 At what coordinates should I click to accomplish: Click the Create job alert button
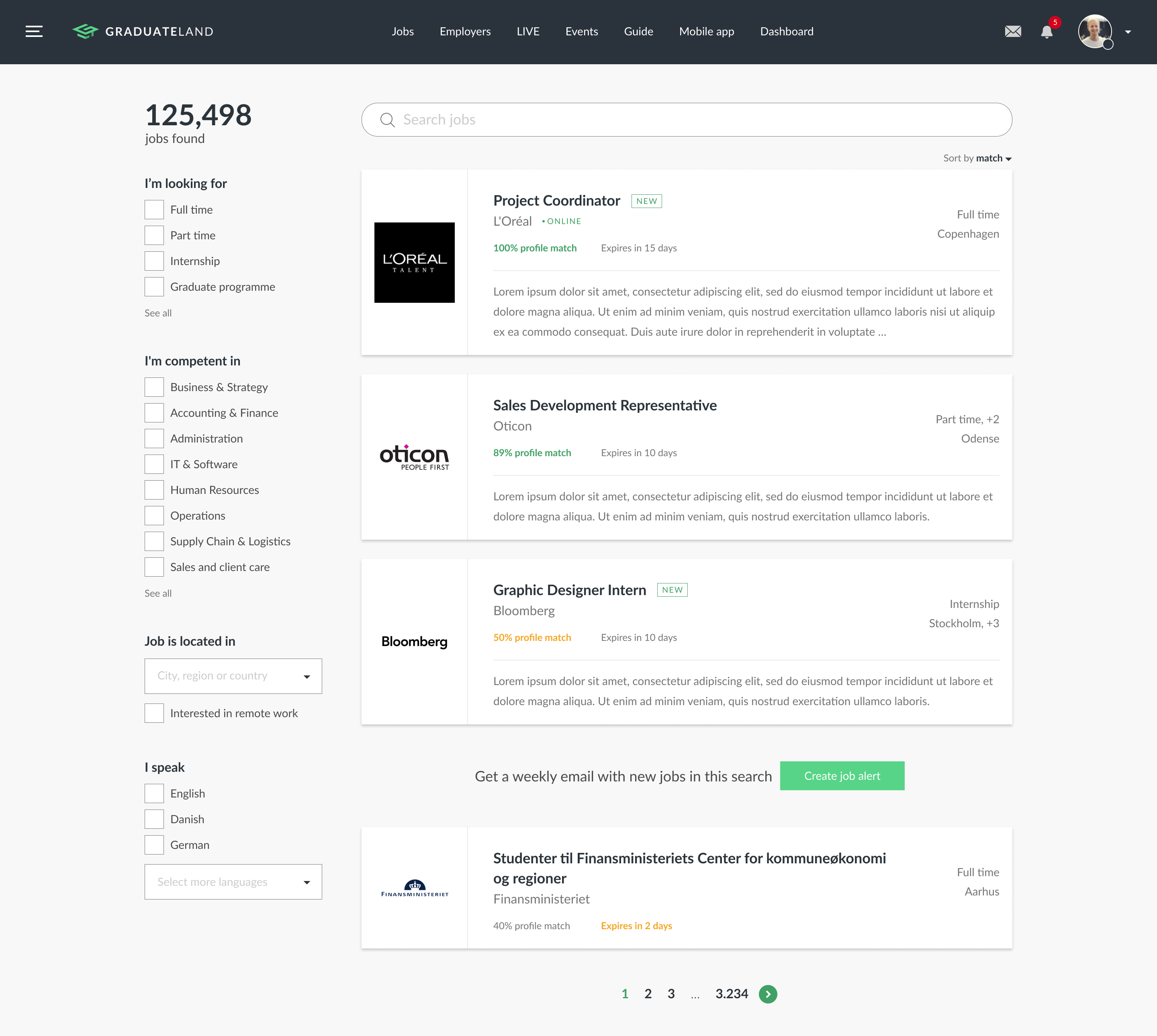point(842,776)
